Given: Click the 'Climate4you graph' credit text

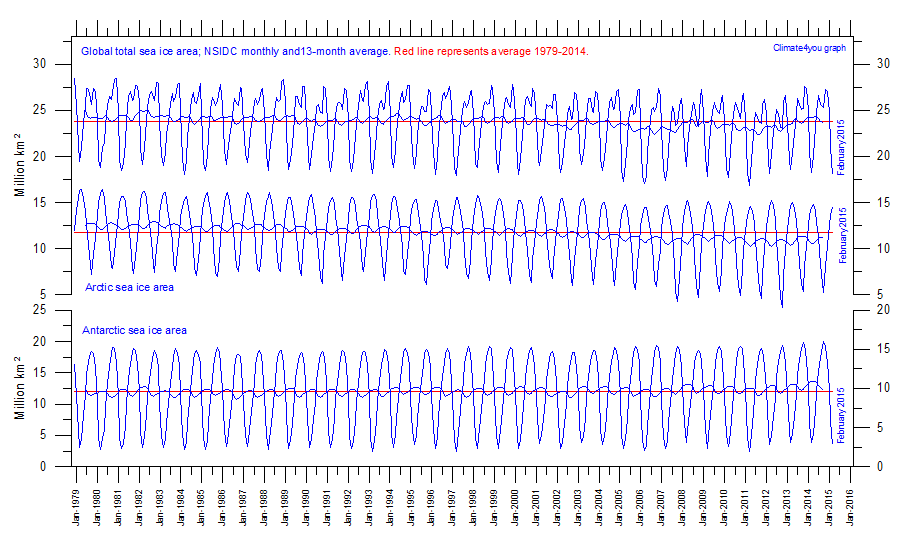Looking at the screenshot, I should 809,48.
